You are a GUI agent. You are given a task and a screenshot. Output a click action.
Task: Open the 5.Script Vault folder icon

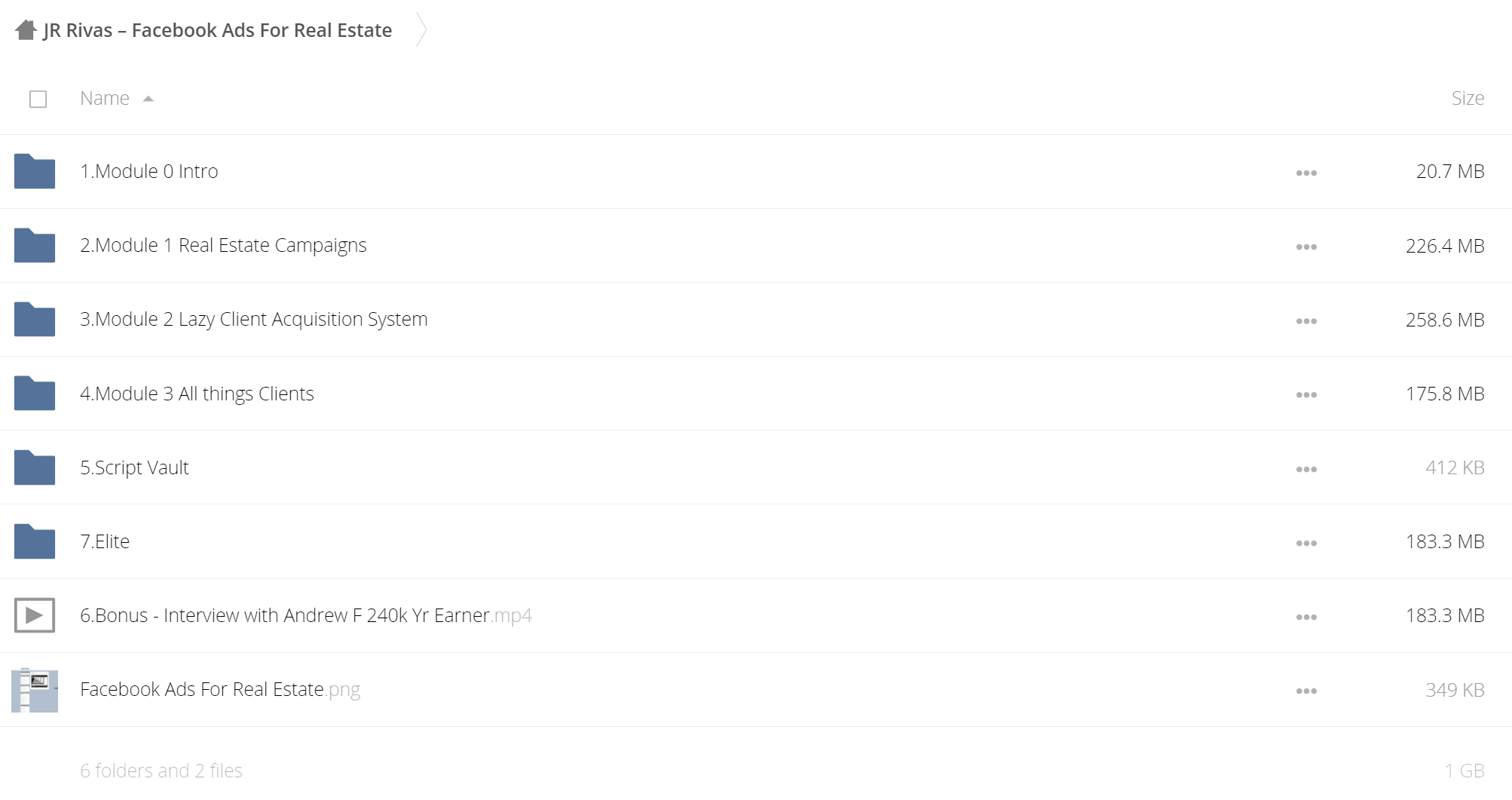(x=35, y=467)
